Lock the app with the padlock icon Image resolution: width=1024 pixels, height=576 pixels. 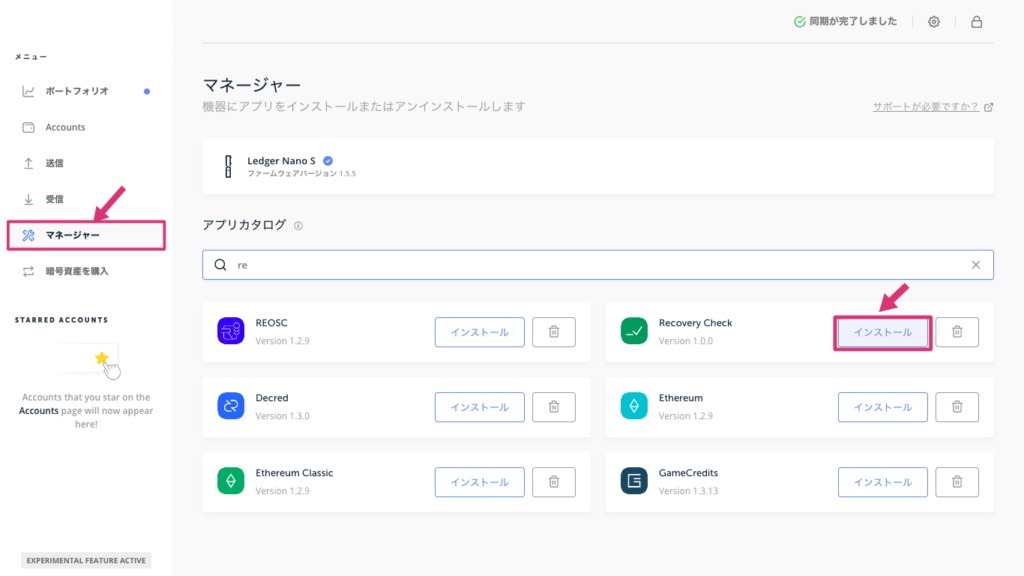(x=976, y=22)
